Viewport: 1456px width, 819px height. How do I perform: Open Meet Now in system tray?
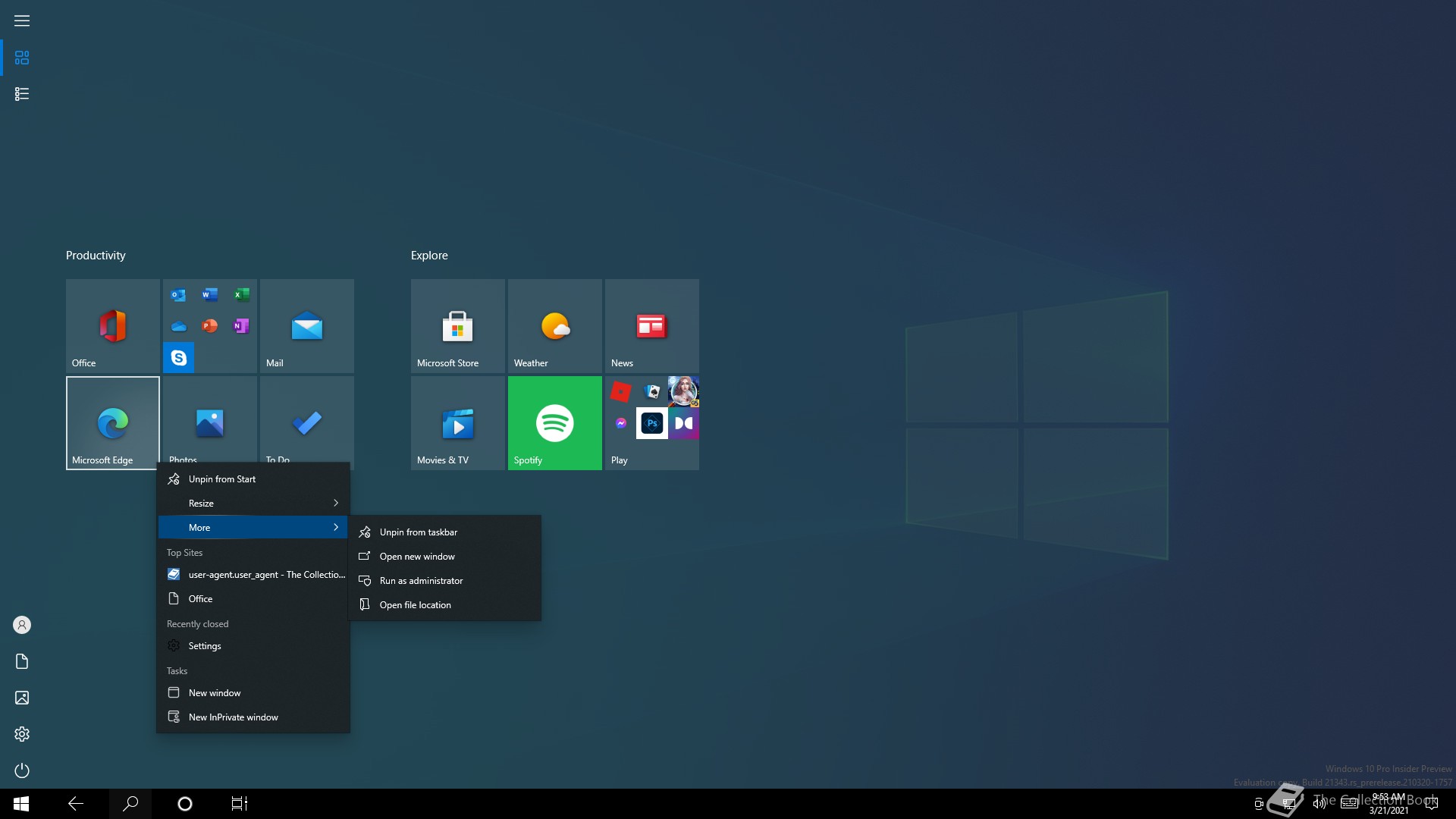coord(1259,804)
